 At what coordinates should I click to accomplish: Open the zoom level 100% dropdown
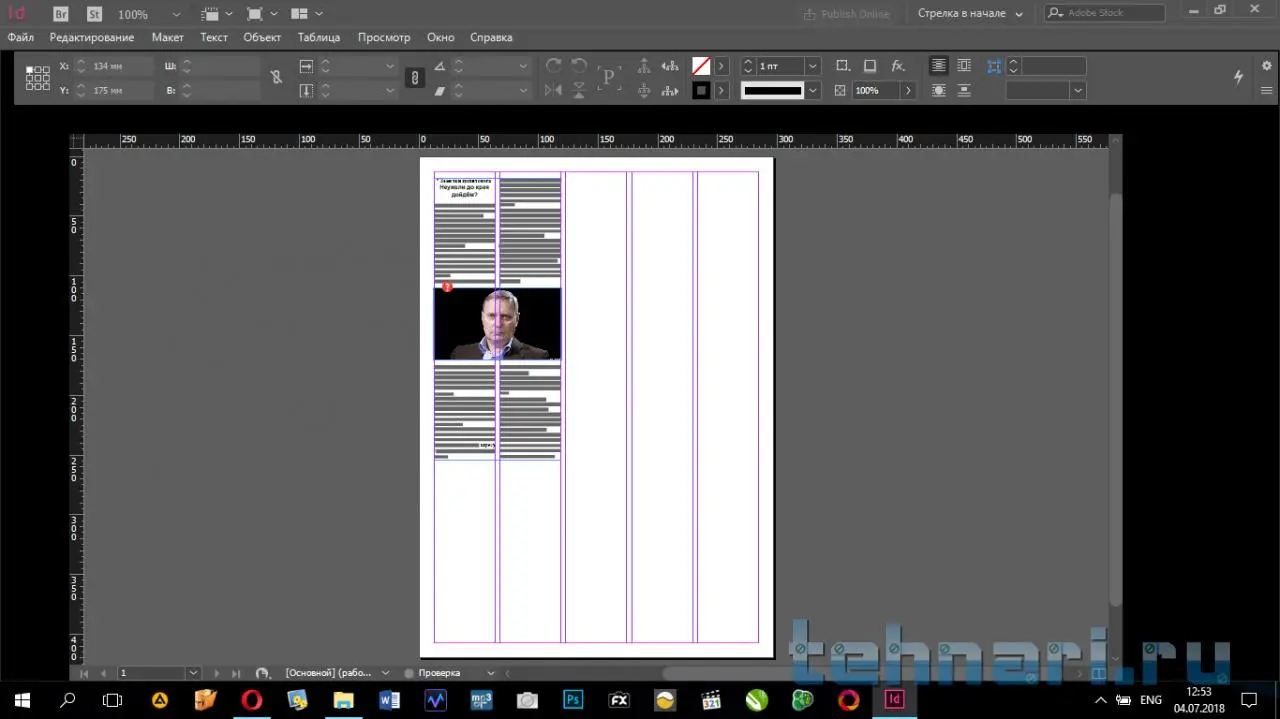point(176,15)
